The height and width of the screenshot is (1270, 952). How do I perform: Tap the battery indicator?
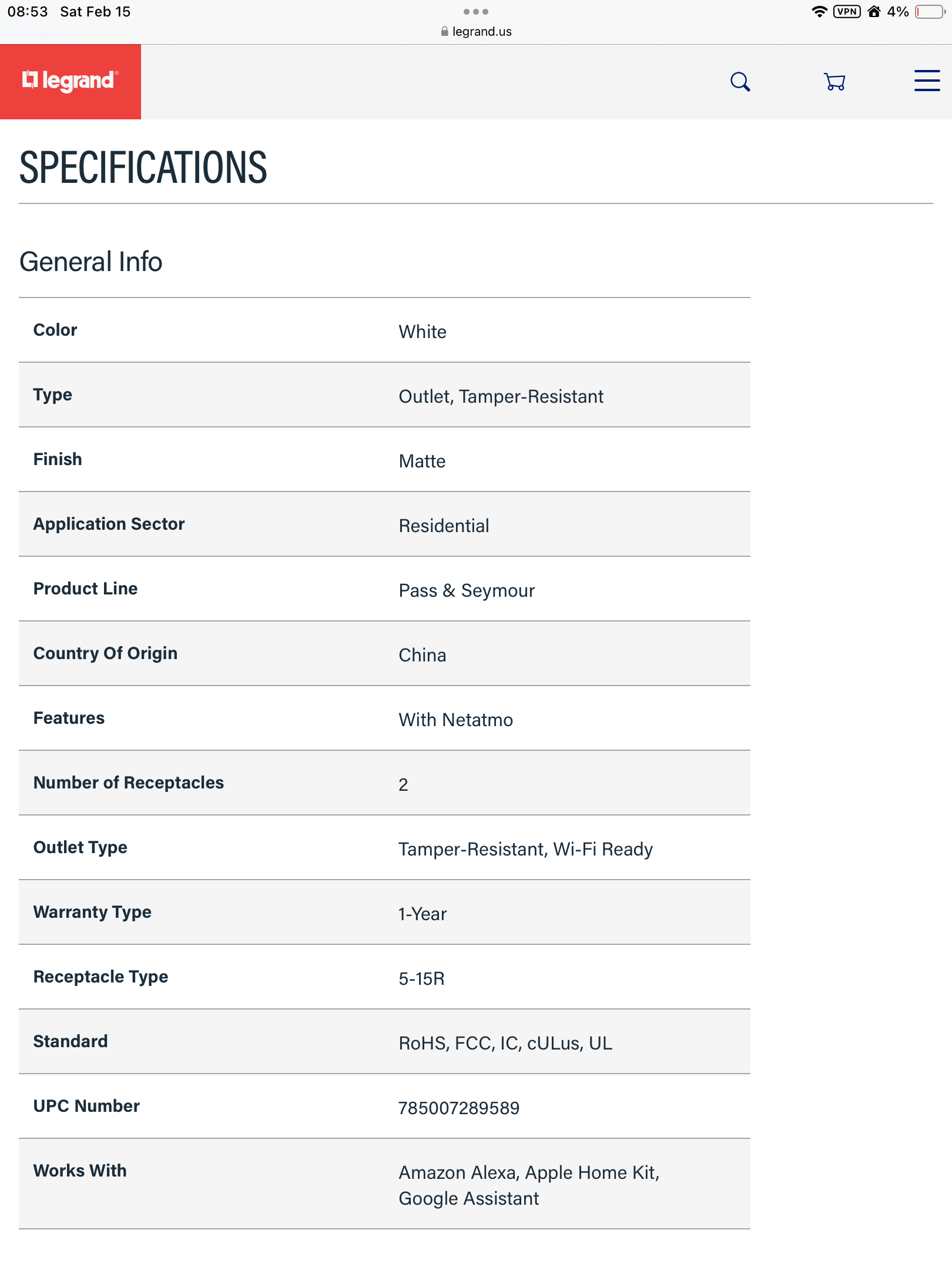[x=930, y=12]
